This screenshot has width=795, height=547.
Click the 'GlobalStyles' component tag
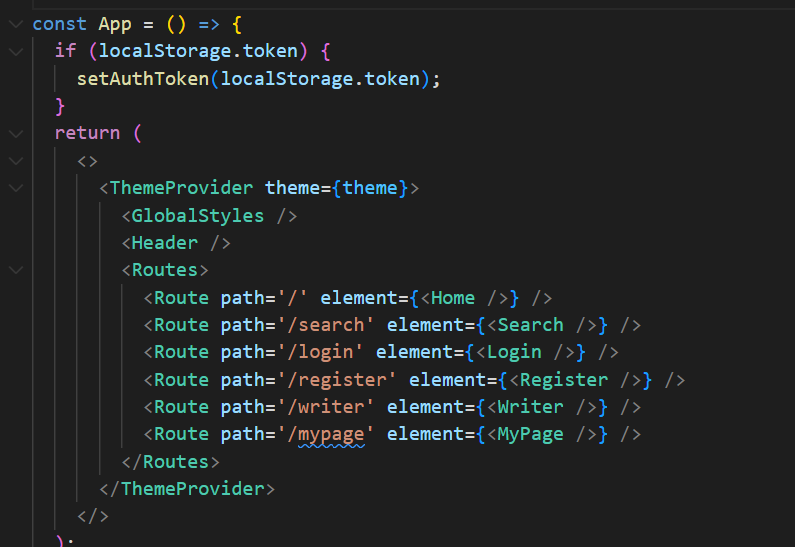click(x=198, y=215)
